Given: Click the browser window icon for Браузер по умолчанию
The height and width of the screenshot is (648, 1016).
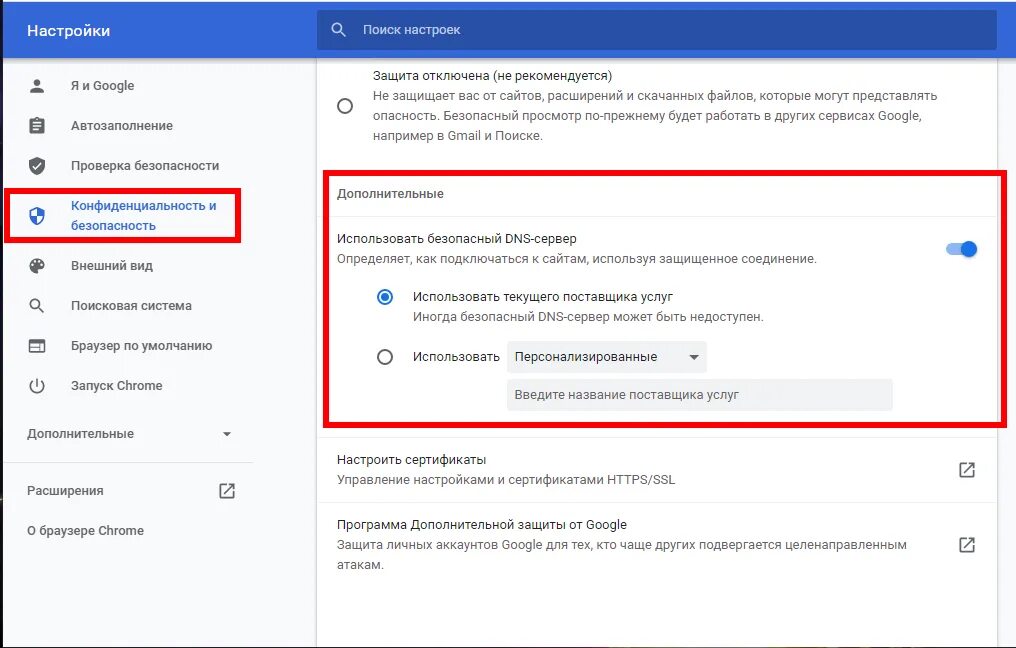Looking at the screenshot, I should [37, 346].
